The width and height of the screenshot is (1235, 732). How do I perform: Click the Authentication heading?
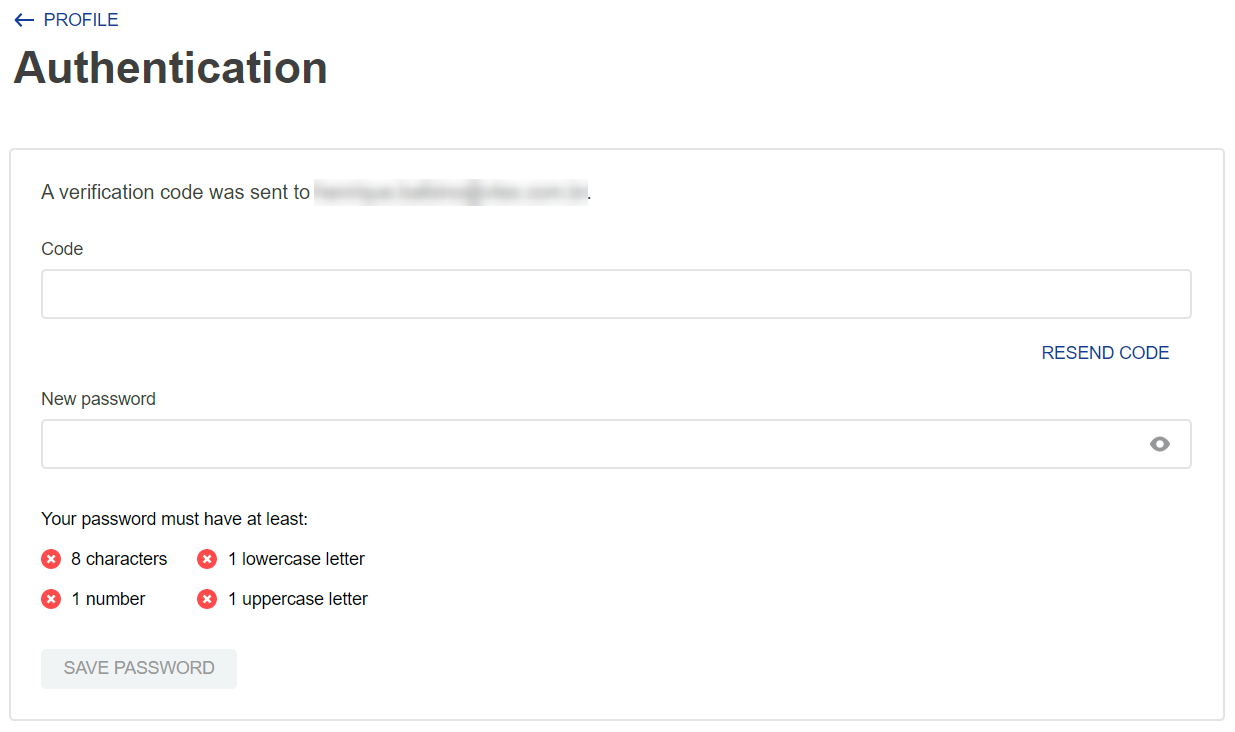coord(170,67)
